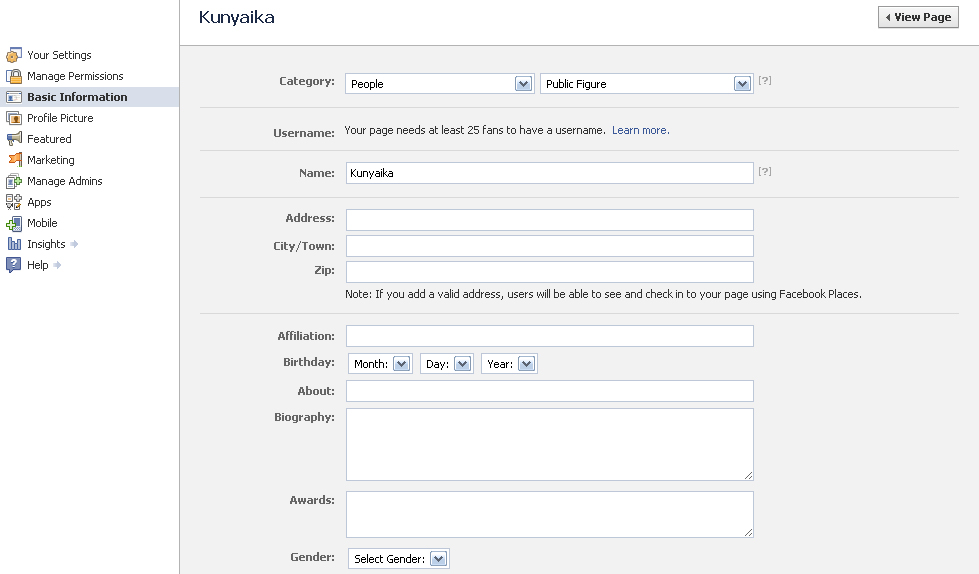Open the Help sidebar item

click(38, 265)
